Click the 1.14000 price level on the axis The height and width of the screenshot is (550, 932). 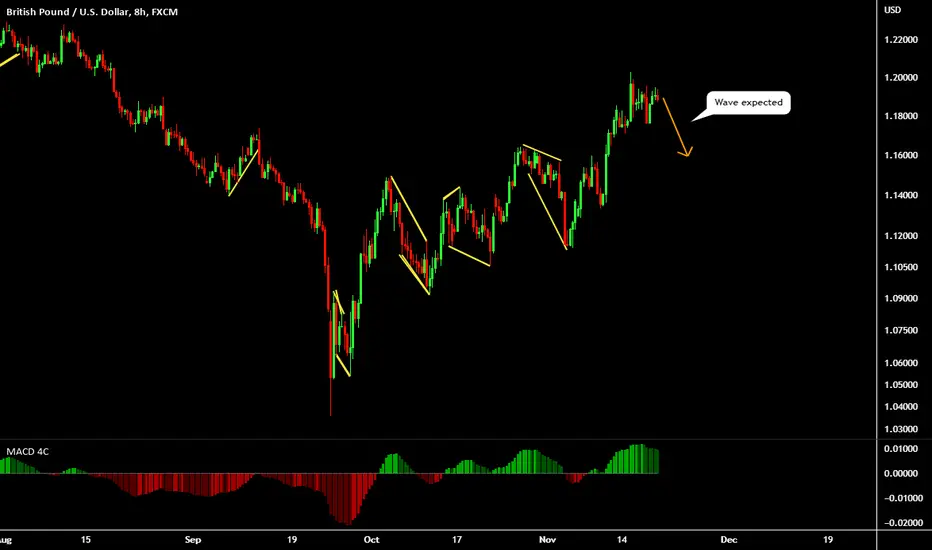(x=900, y=195)
